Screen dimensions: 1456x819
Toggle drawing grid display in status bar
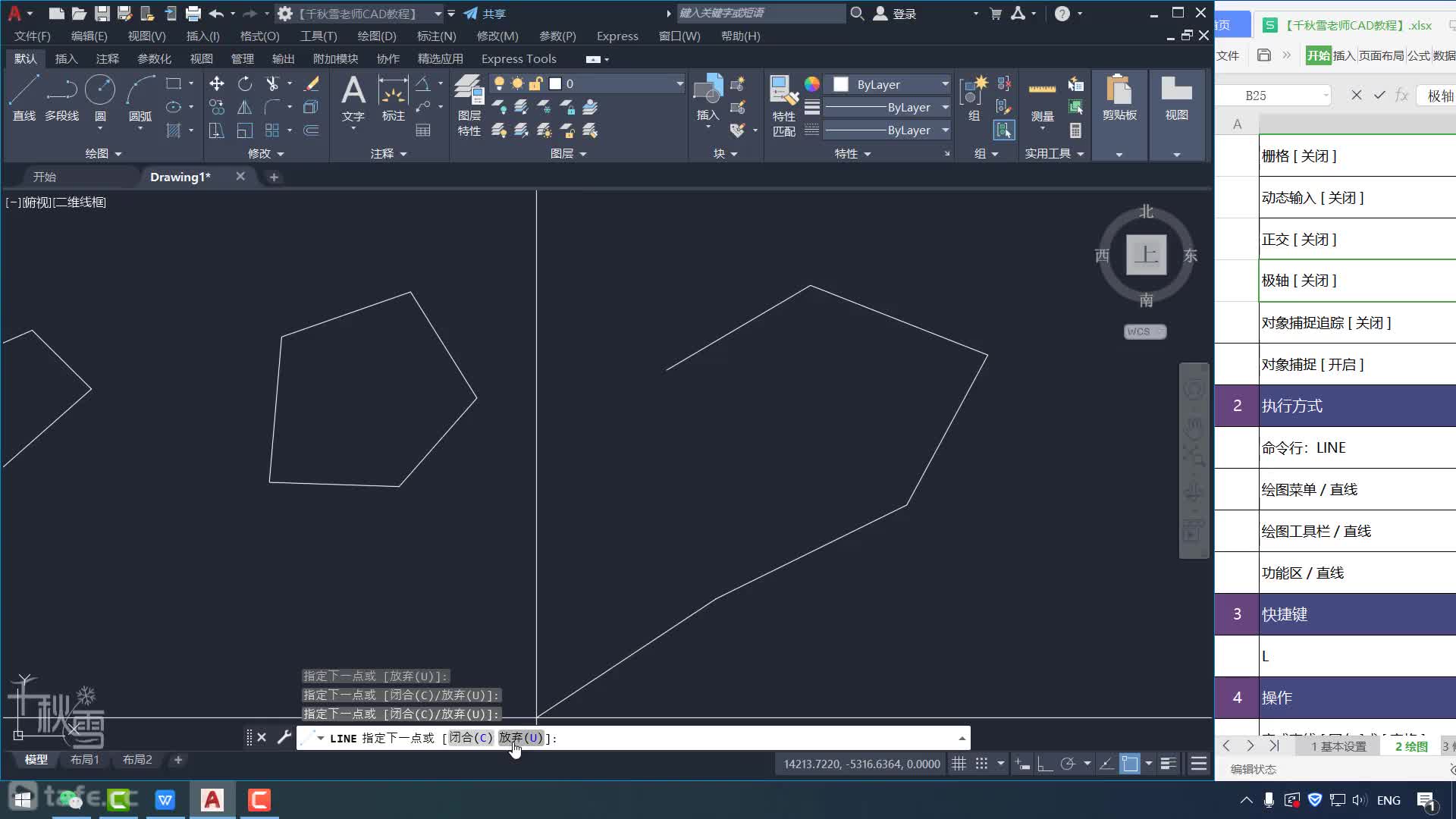point(959,764)
